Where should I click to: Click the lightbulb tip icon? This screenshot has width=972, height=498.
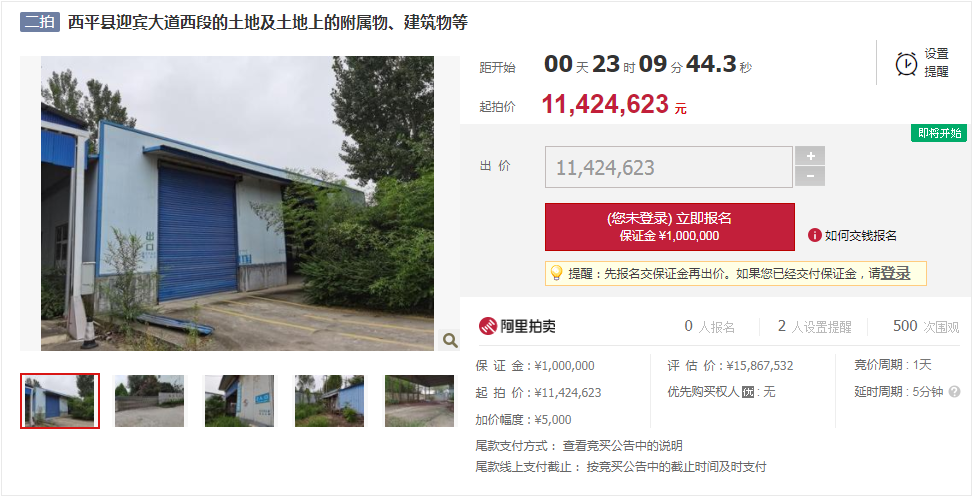[556, 273]
